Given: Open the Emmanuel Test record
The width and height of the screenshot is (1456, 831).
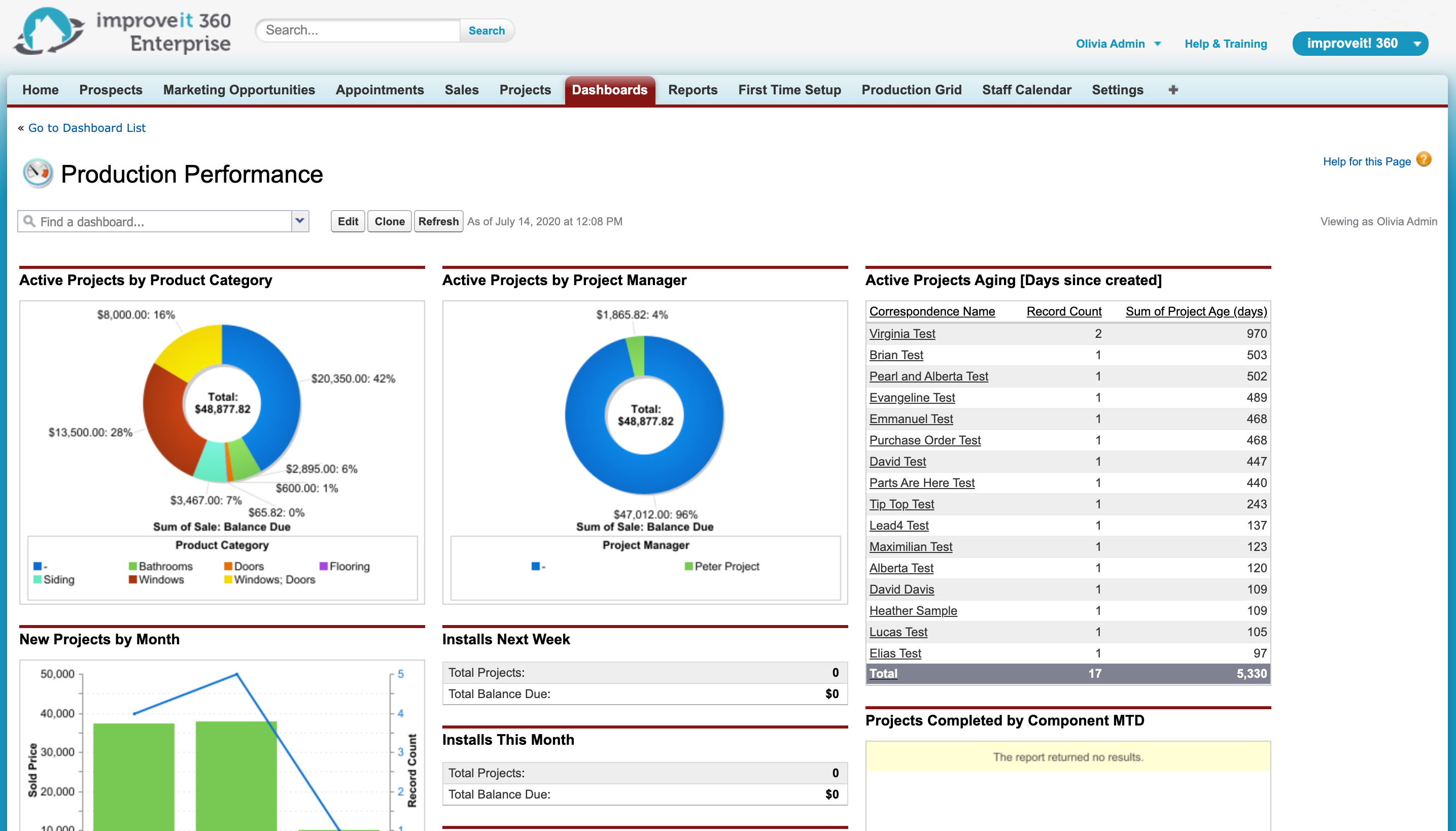Looking at the screenshot, I should pyautogui.click(x=911, y=419).
